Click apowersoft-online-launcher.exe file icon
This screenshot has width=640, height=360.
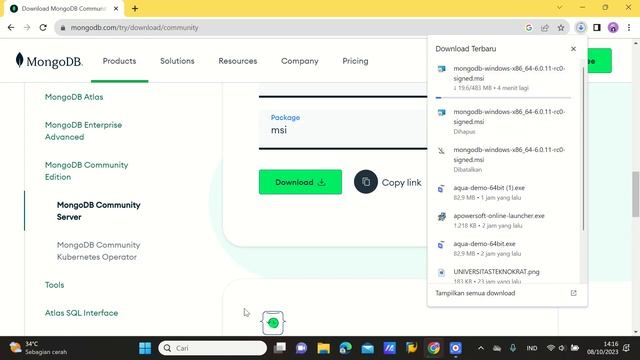pos(442,216)
